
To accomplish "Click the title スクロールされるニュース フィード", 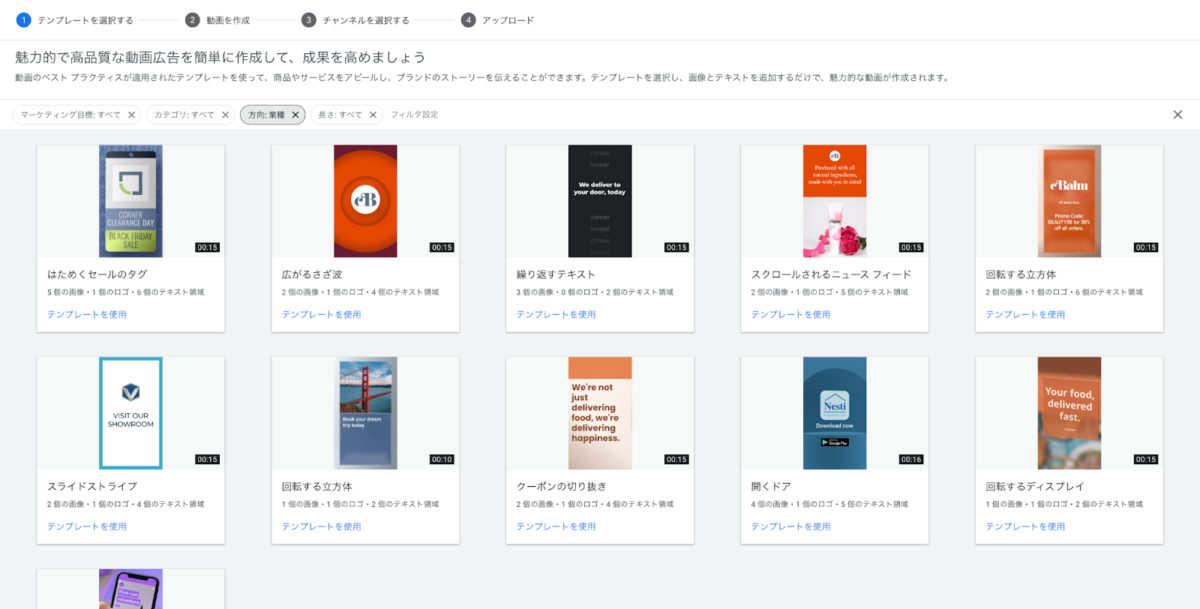I will (831, 274).
